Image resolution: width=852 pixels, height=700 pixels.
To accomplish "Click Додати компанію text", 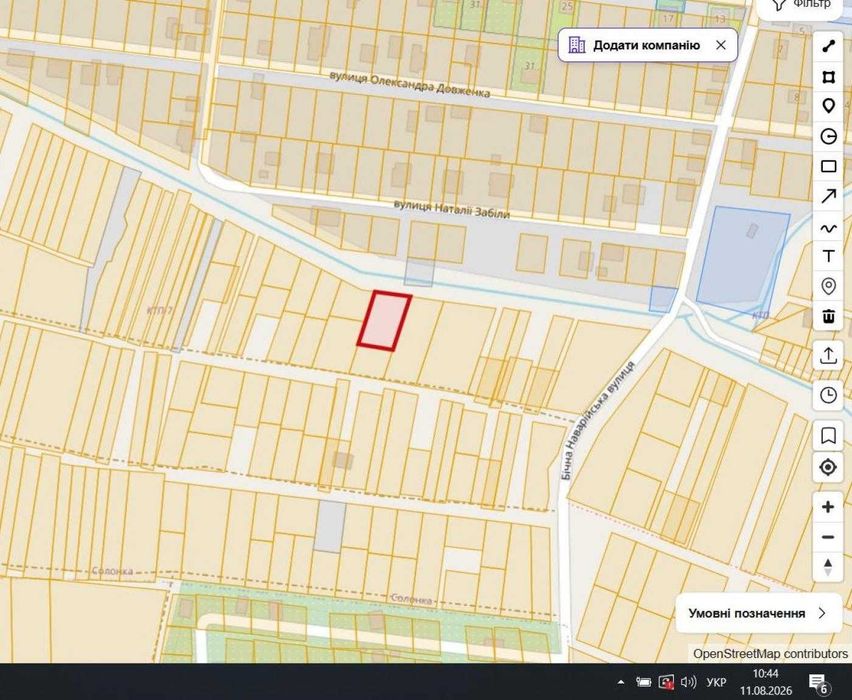I will click(x=646, y=45).
